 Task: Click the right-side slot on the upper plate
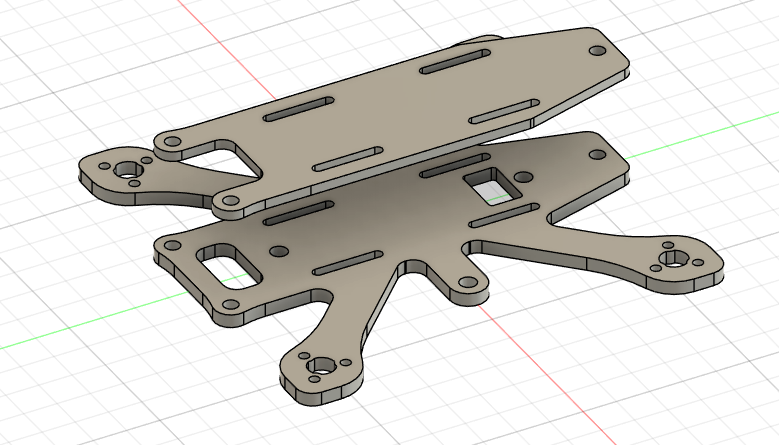coord(505,111)
